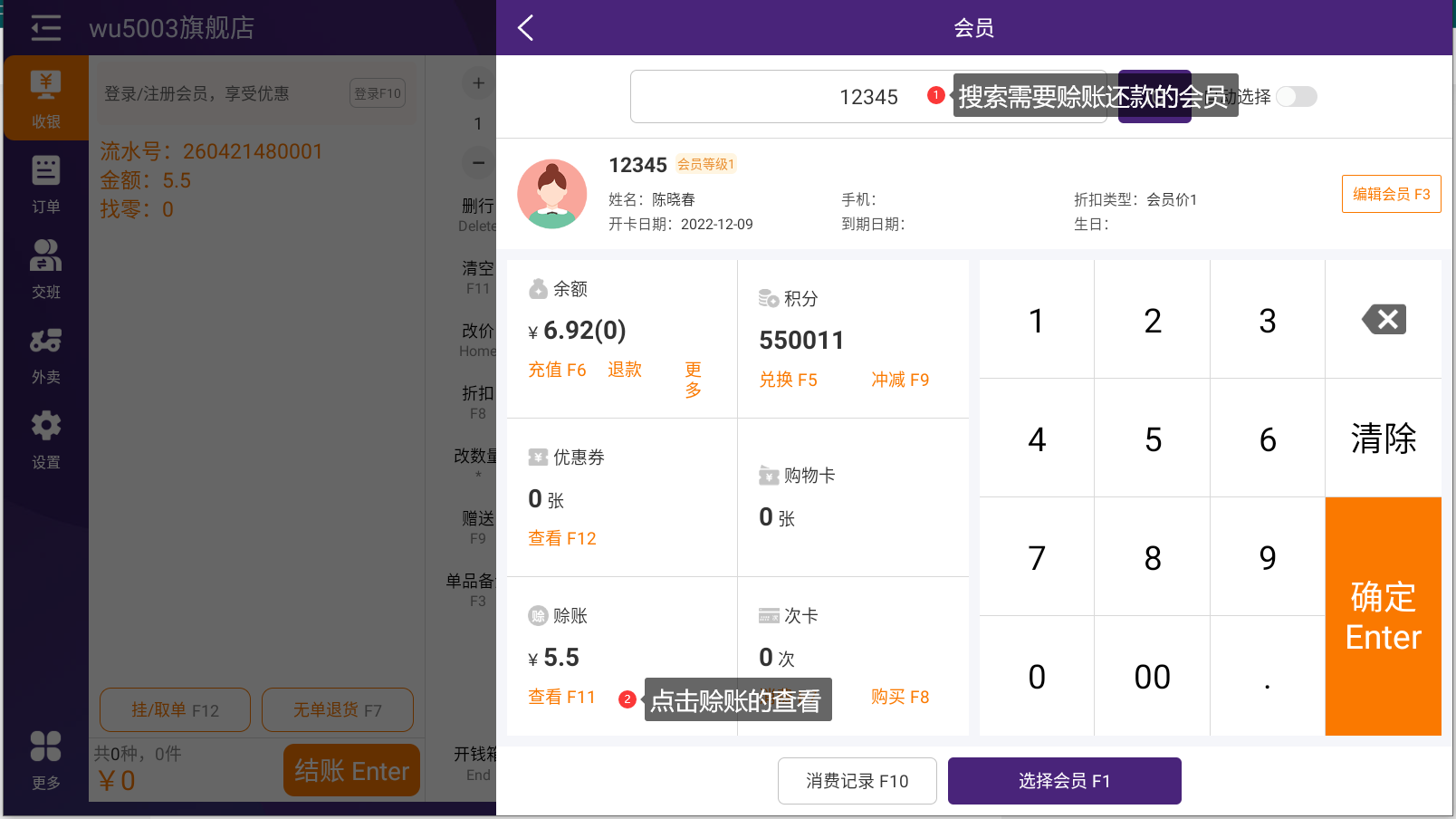
Task: Click 兑换 F5 under points
Action: 788,380
